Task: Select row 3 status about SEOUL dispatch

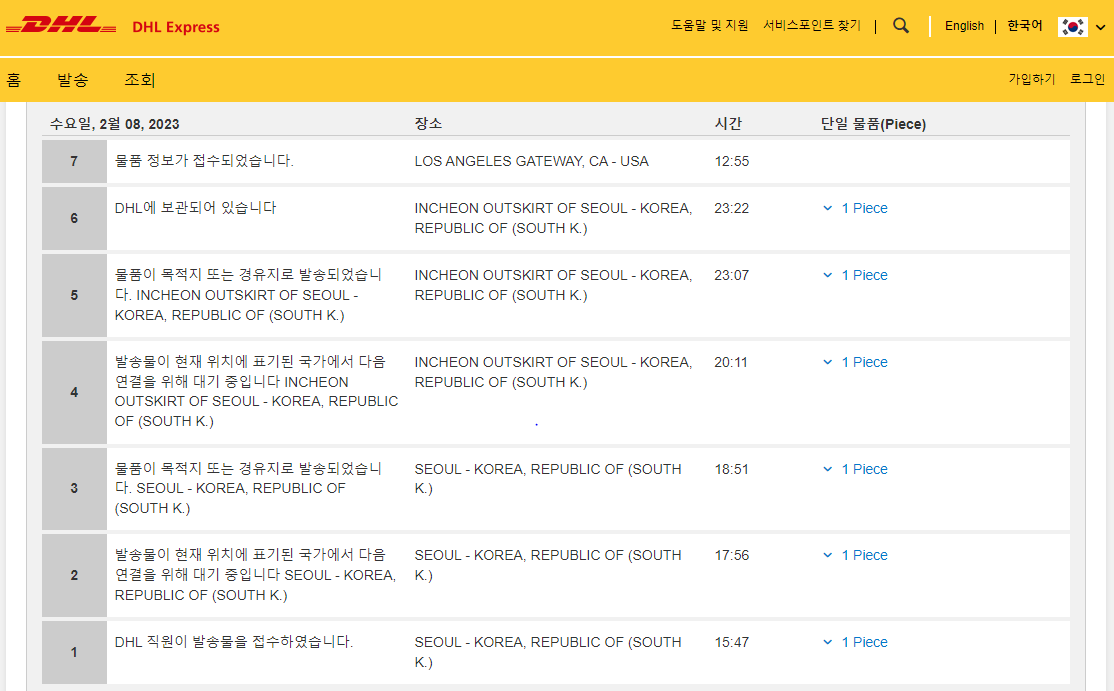Action: [x=249, y=489]
